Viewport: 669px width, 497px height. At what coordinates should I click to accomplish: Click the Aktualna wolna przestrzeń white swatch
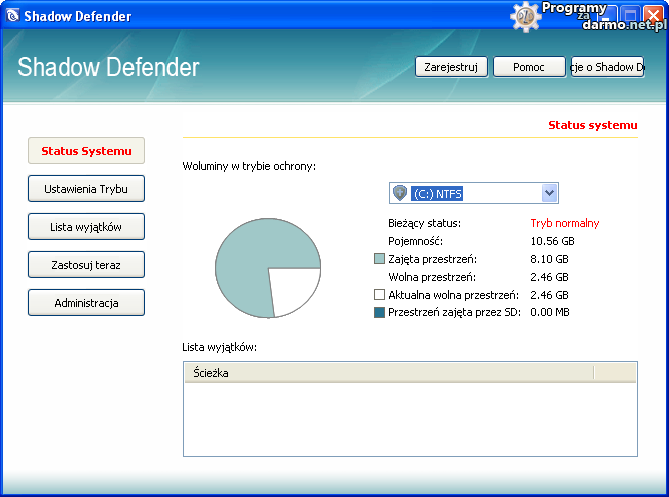tap(379, 295)
